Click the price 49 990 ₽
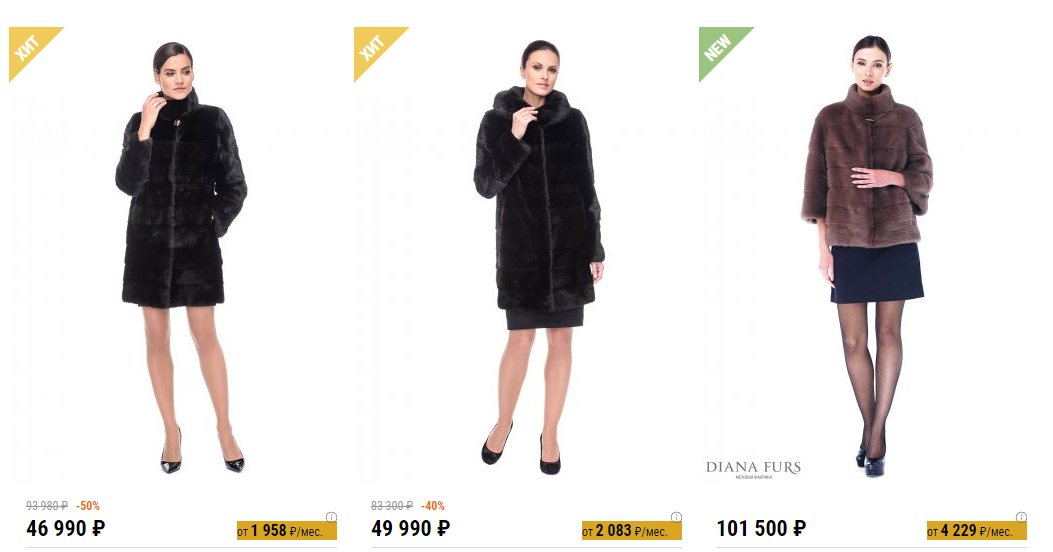This screenshot has height=552, width=1053. click(411, 528)
